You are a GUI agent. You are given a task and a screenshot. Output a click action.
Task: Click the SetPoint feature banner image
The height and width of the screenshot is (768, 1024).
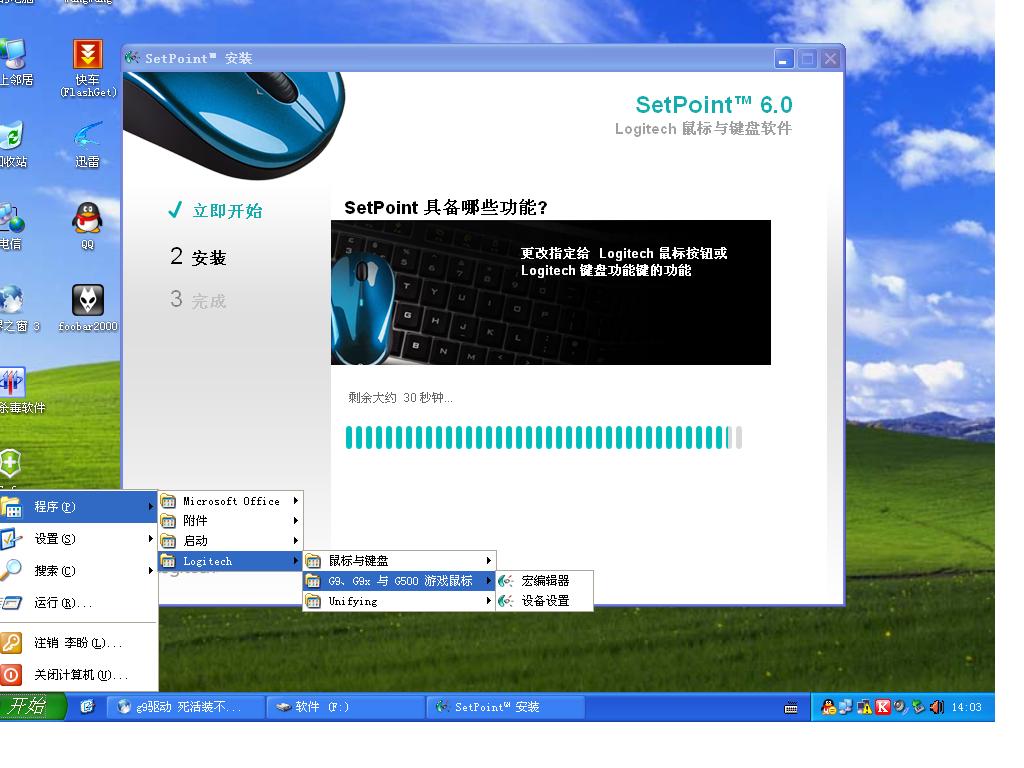click(x=551, y=293)
